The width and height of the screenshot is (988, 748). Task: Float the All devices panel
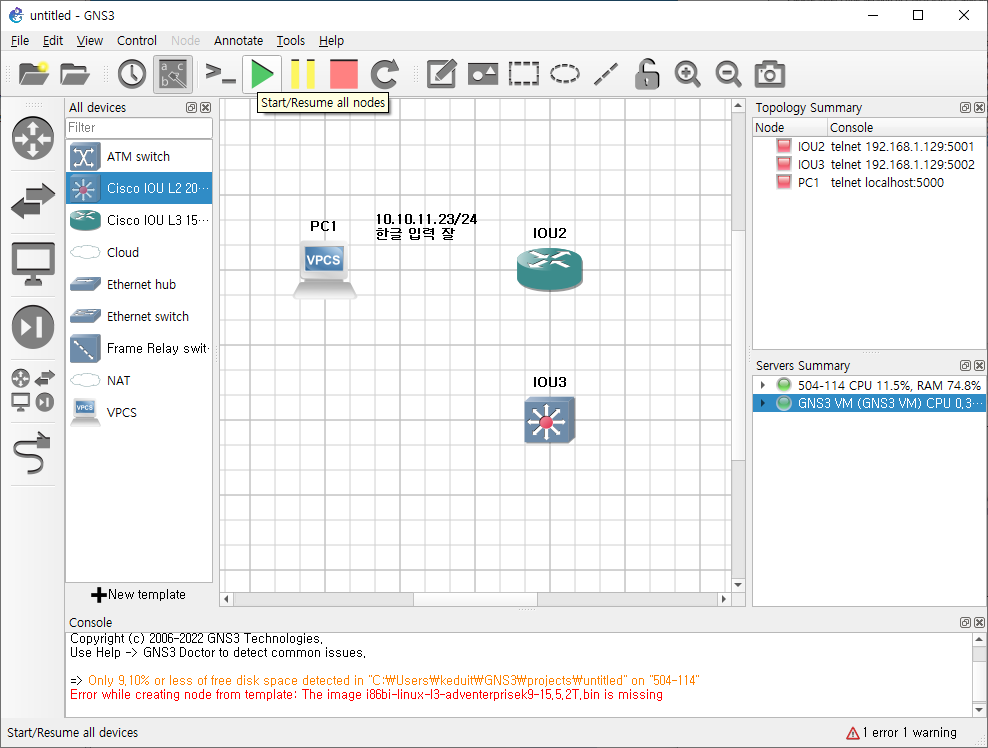(192, 108)
